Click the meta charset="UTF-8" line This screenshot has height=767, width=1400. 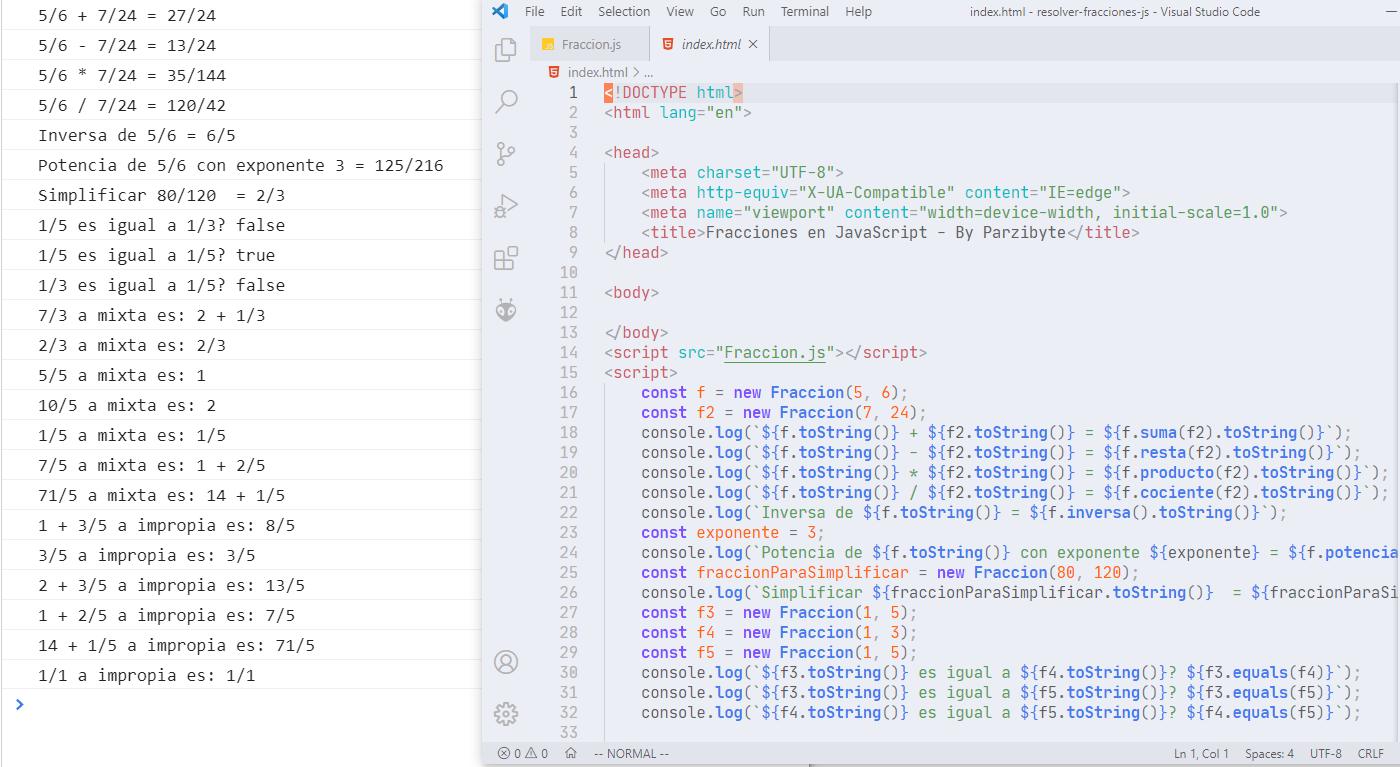point(742,173)
